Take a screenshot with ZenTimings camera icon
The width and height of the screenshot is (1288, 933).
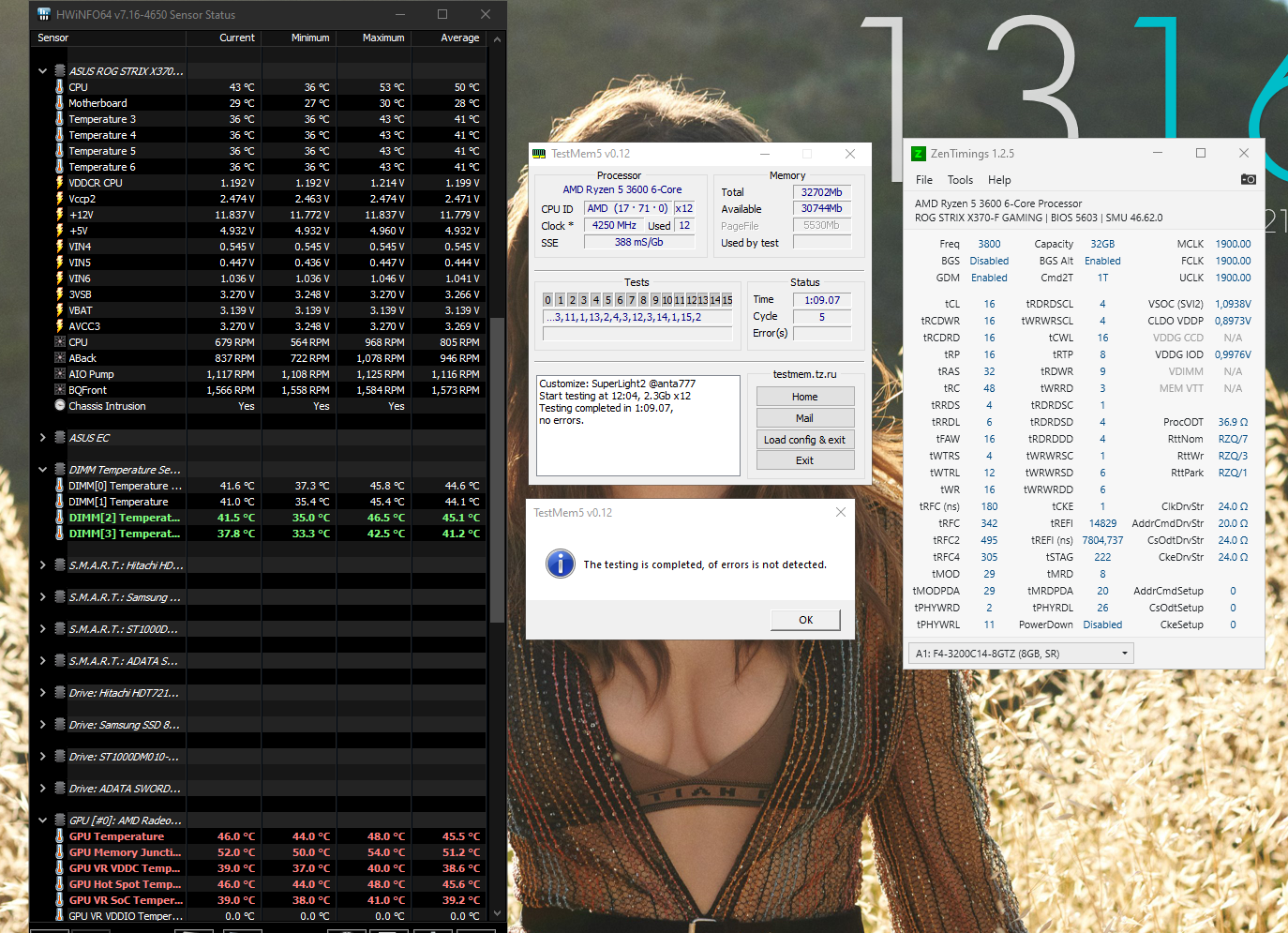[1248, 179]
